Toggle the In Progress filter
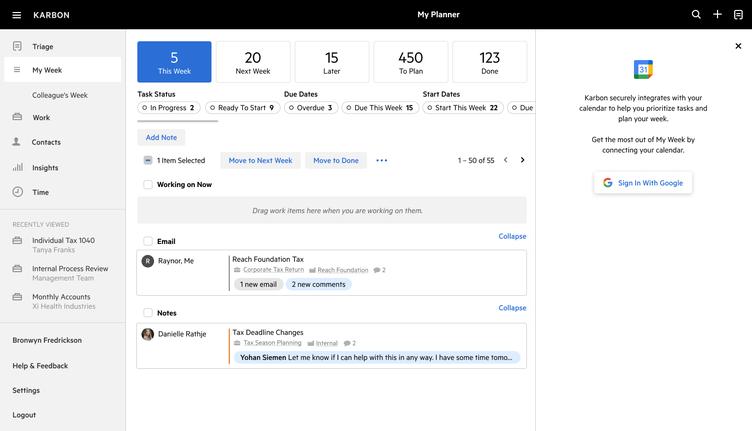 click(169, 108)
